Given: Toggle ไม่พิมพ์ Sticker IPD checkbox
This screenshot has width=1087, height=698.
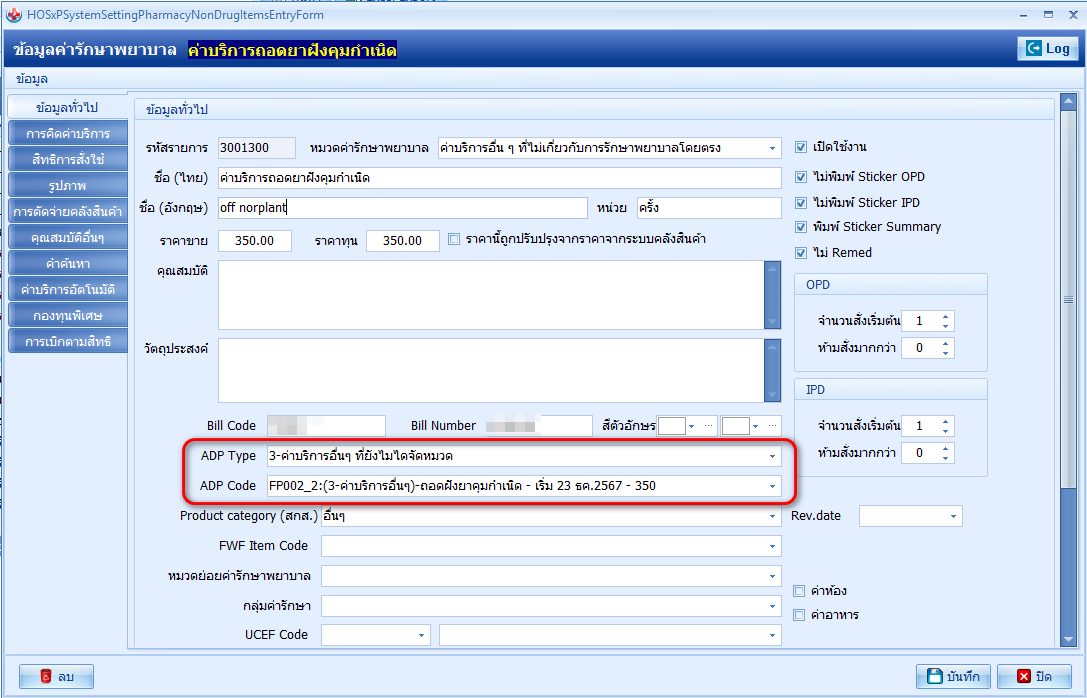Looking at the screenshot, I should [x=801, y=202].
